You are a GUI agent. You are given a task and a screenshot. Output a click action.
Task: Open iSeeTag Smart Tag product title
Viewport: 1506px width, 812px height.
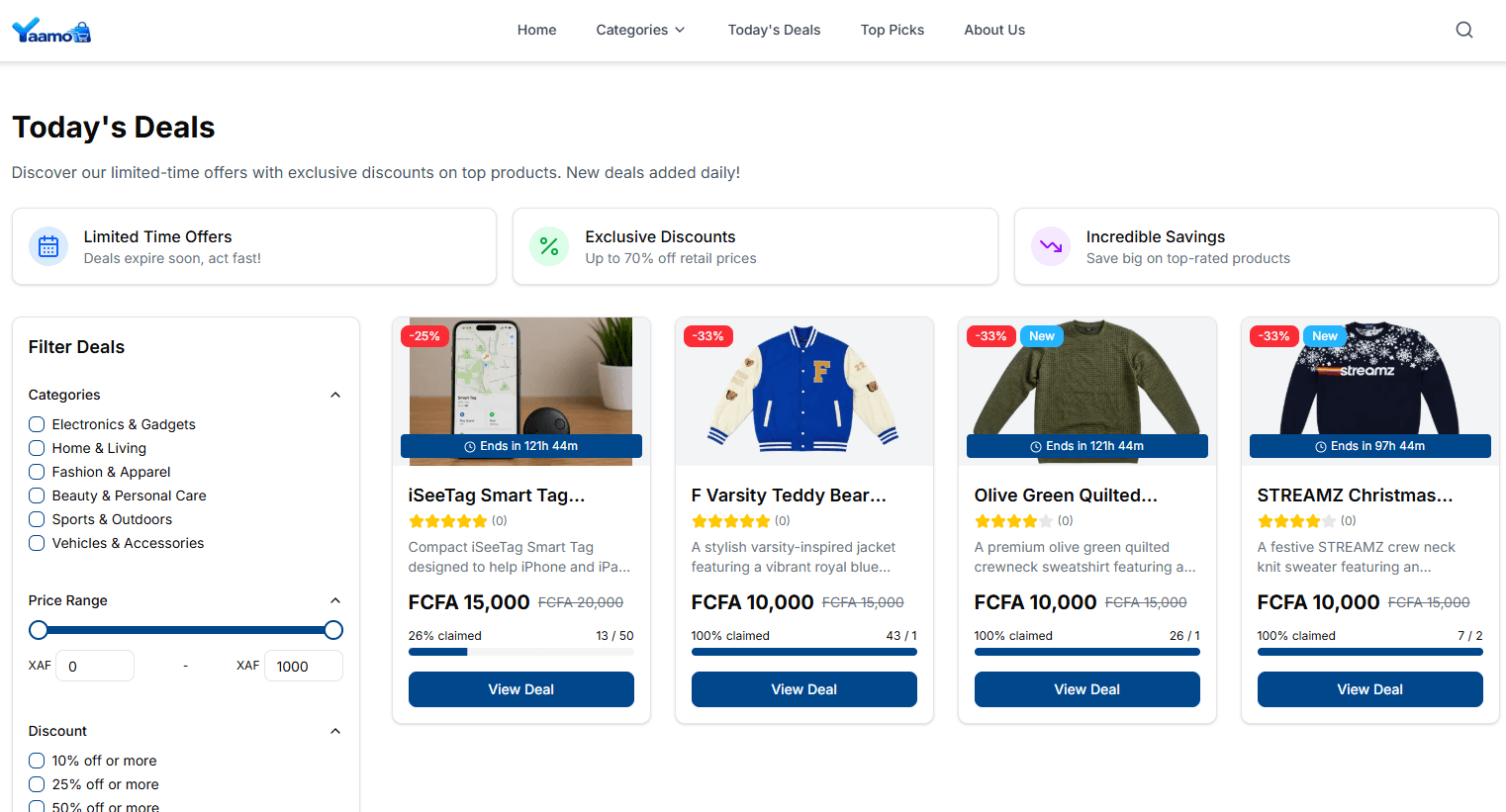pos(497,496)
